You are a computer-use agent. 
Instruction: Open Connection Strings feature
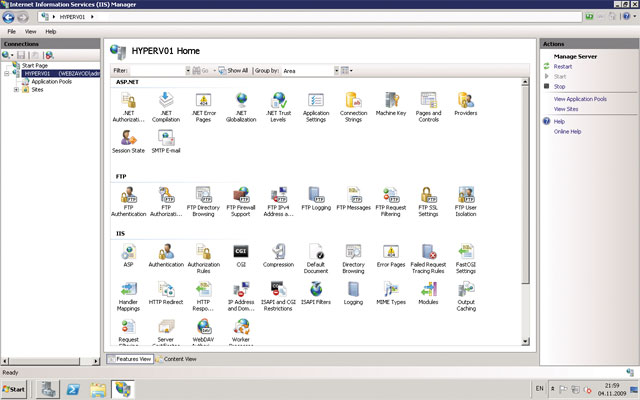353,107
